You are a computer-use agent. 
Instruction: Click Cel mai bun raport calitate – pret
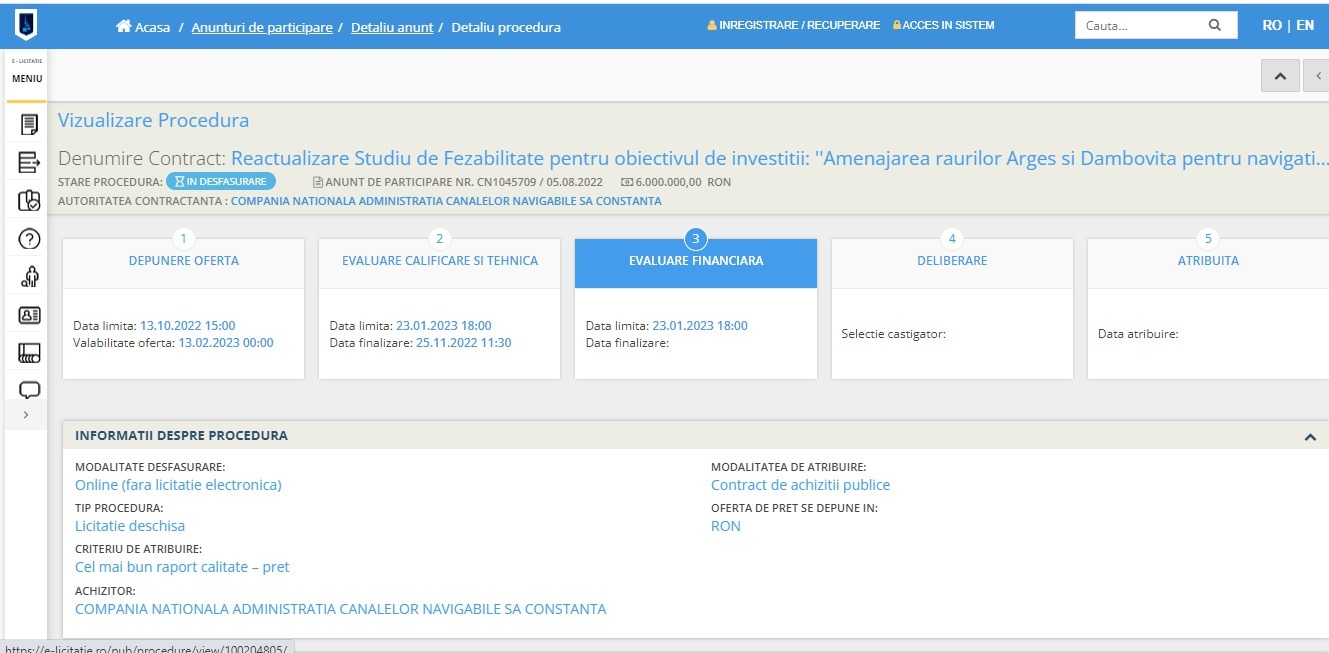pos(182,567)
